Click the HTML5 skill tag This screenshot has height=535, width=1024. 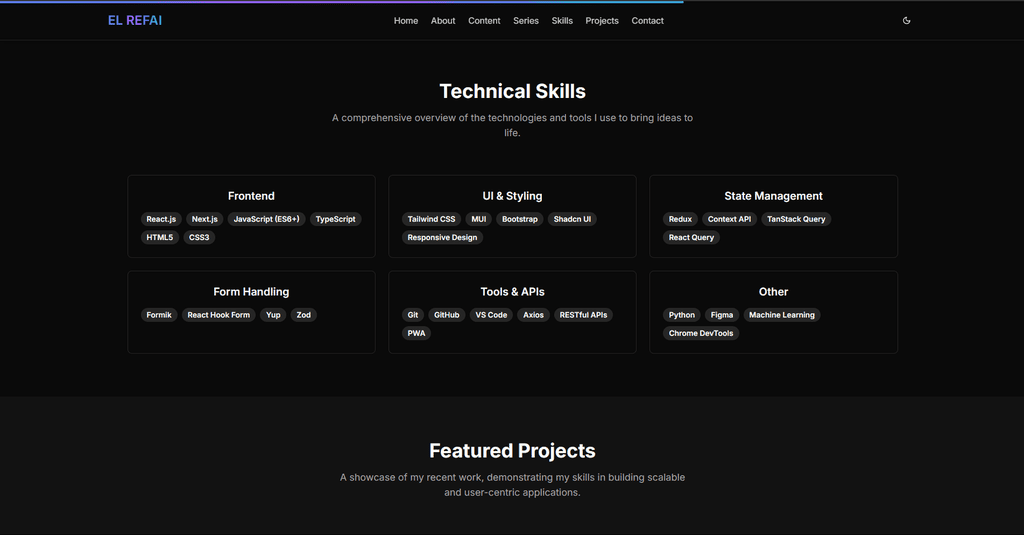tap(159, 238)
